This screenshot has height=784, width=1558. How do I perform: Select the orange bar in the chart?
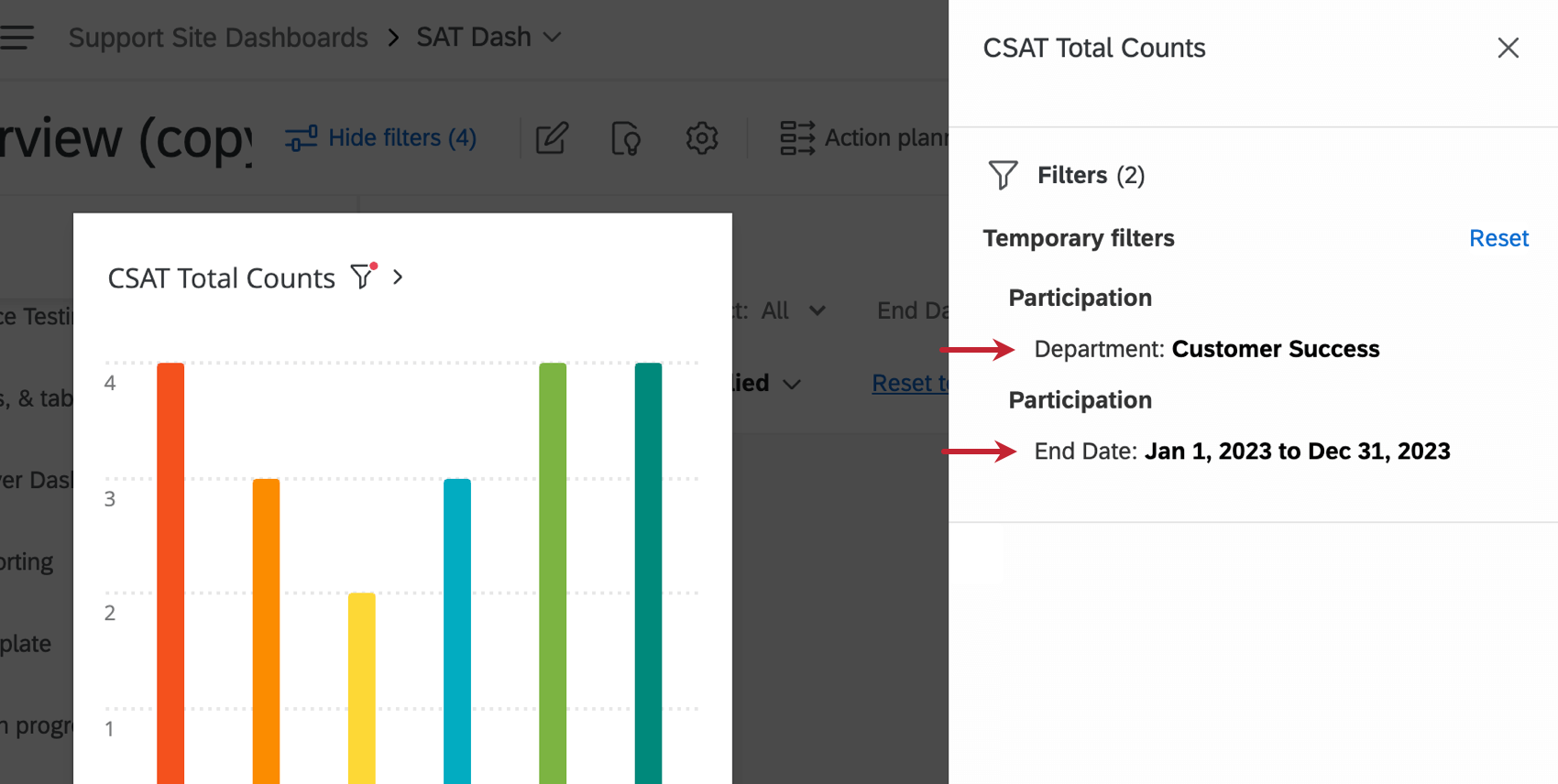266,623
